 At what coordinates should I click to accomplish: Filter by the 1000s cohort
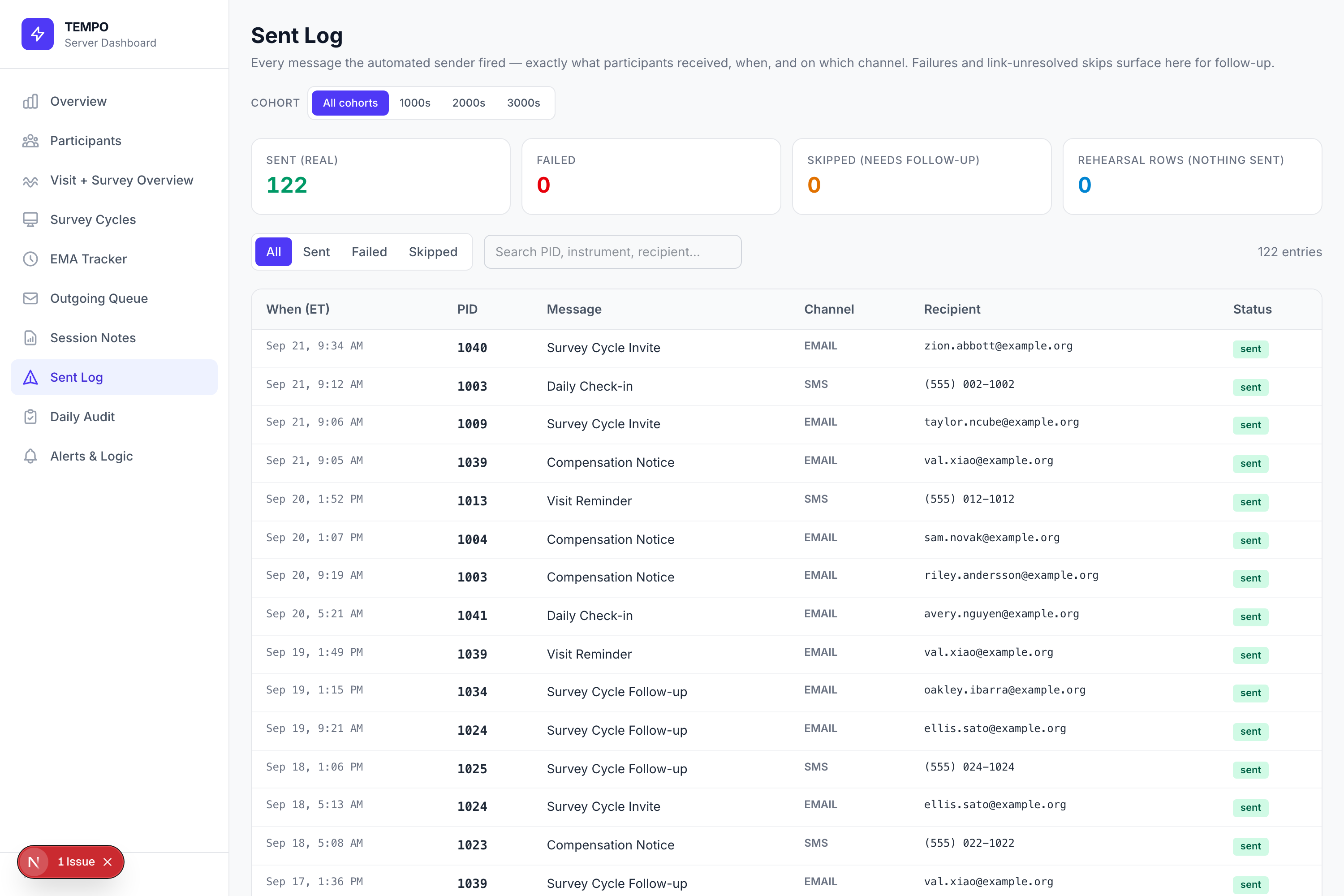(x=415, y=103)
